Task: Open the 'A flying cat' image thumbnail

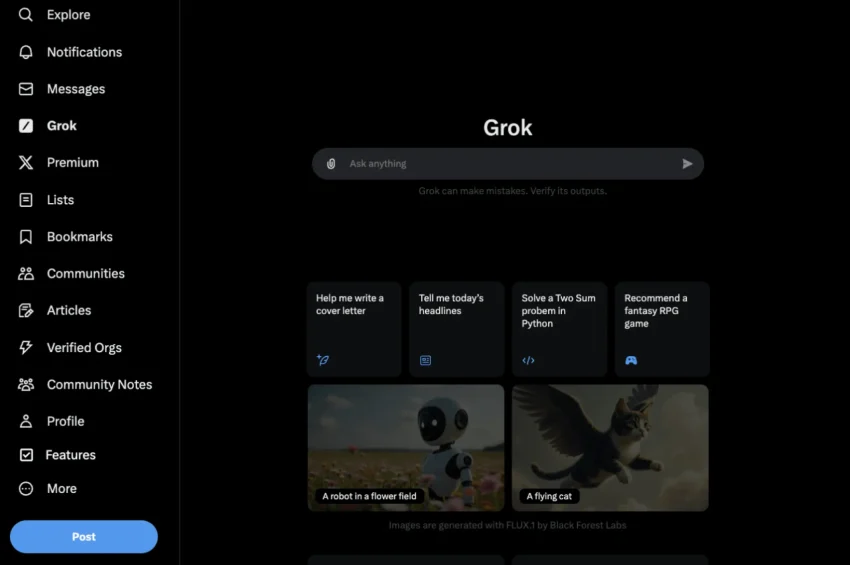Action: point(610,447)
